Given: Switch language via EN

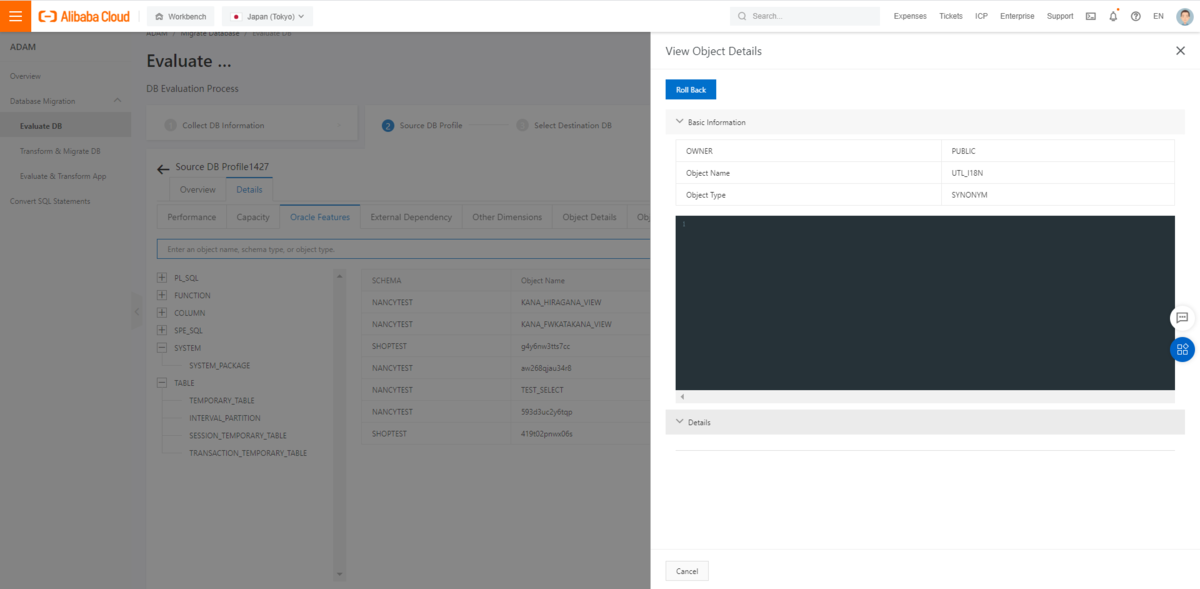Looking at the screenshot, I should click(1158, 16).
